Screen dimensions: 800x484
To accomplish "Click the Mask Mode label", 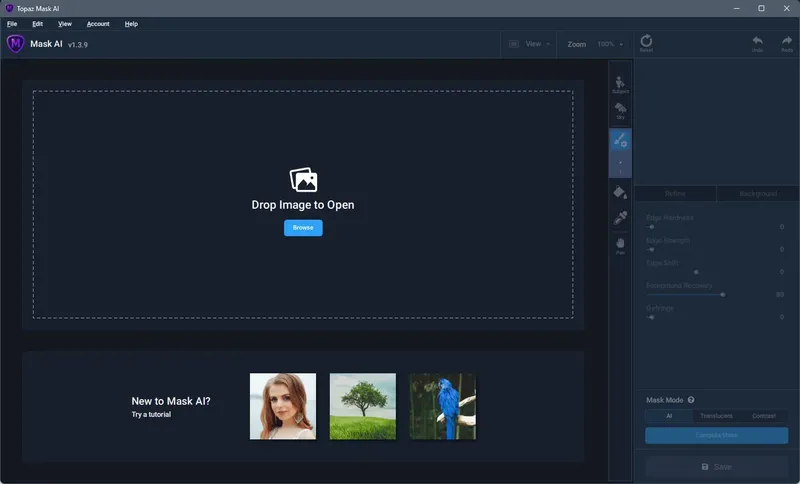I will coord(664,400).
